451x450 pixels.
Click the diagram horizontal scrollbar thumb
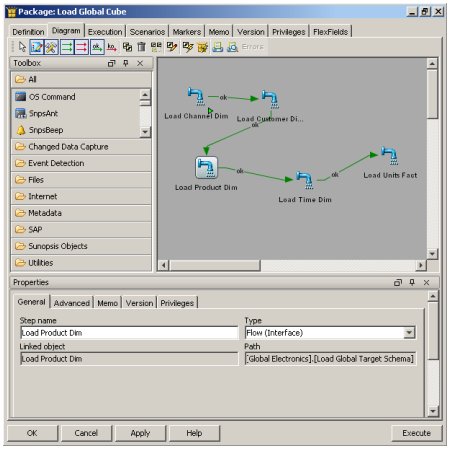tap(215, 265)
